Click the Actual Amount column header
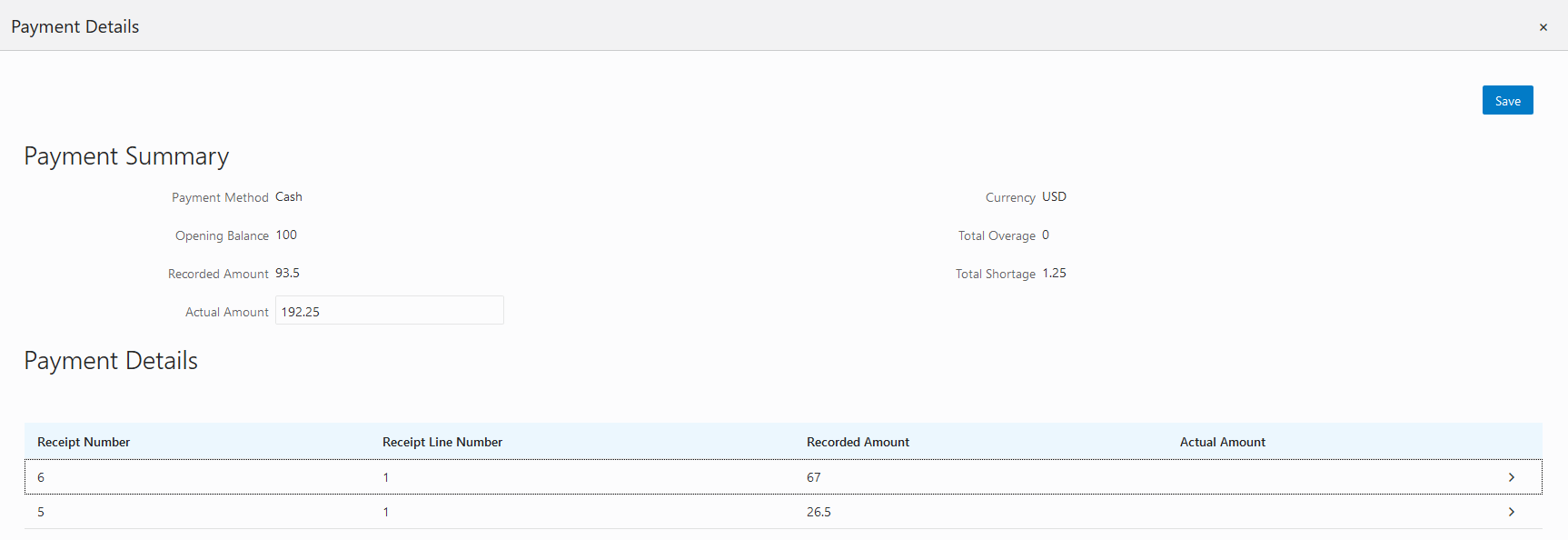The image size is (1568, 540). (x=1222, y=442)
